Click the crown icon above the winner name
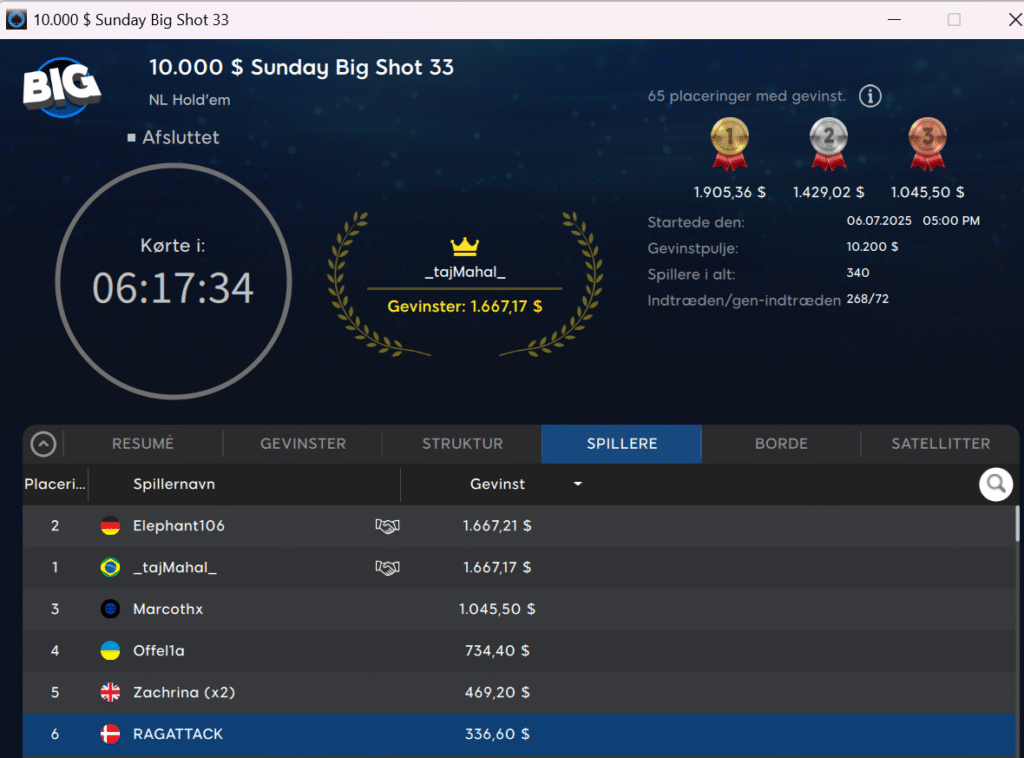This screenshot has width=1024, height=758. (x=465, y=246)
